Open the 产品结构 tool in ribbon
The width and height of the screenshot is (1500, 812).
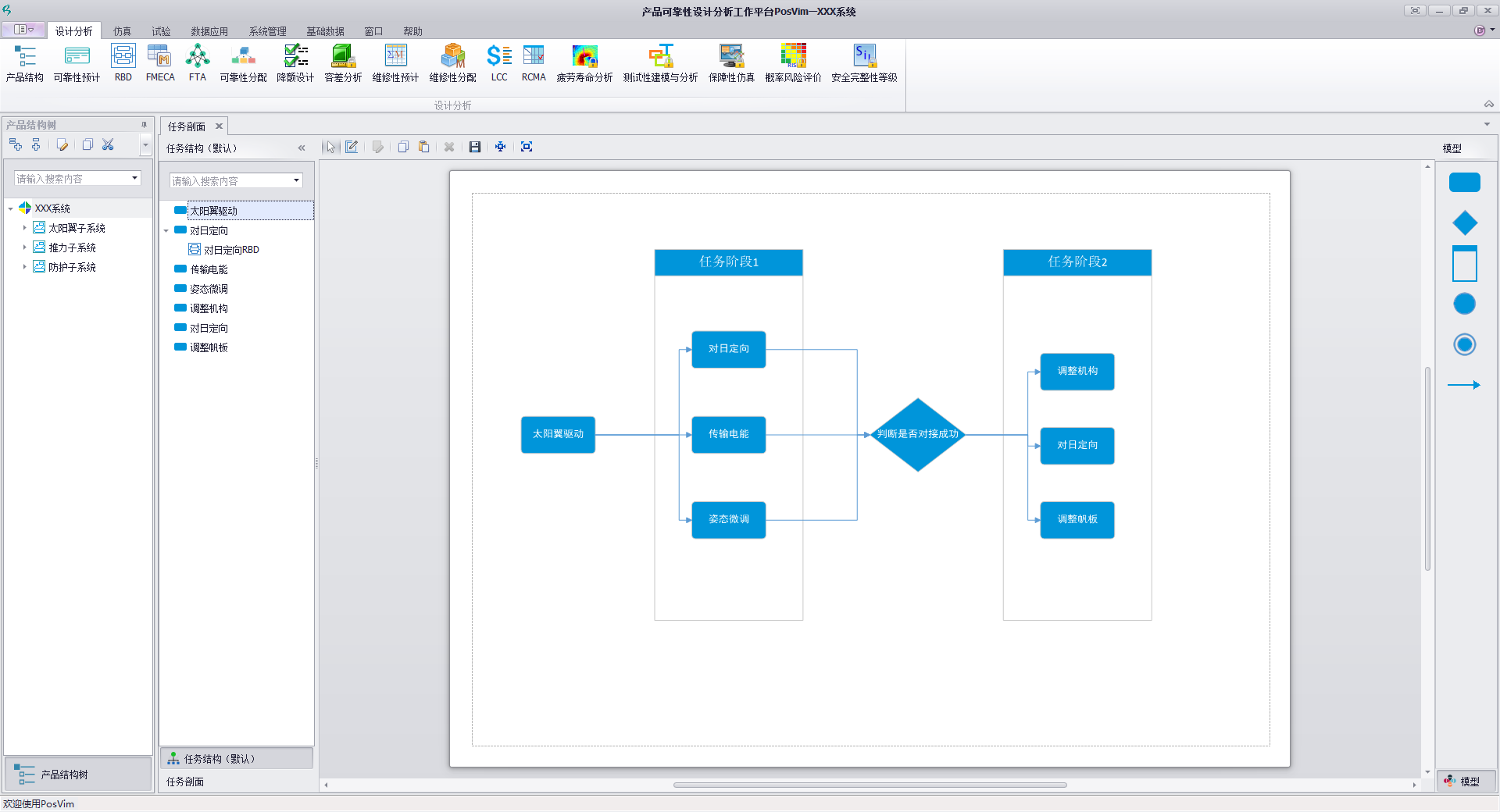coord(24,63)
